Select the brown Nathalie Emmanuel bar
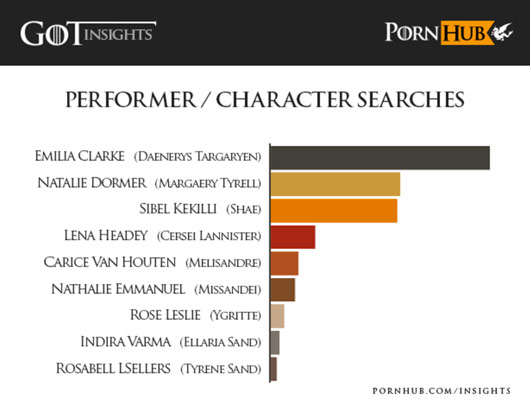 click(x=283, y=290)
